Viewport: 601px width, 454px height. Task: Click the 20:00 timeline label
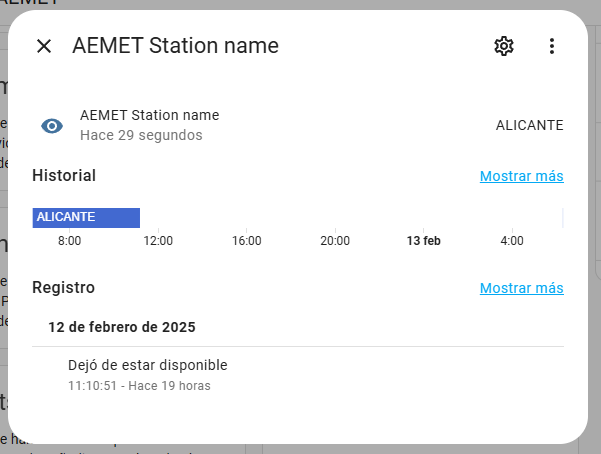[x=335, y=241]
